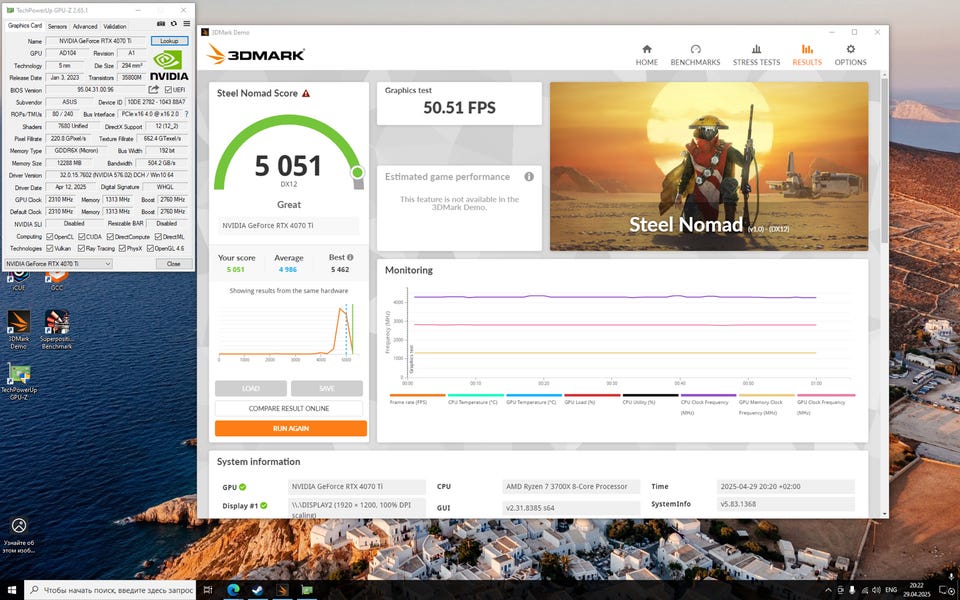This screenshot has width=960, height=600.
Task: Toggle the DirectML checkbox
Action: [x=158, y=236]
